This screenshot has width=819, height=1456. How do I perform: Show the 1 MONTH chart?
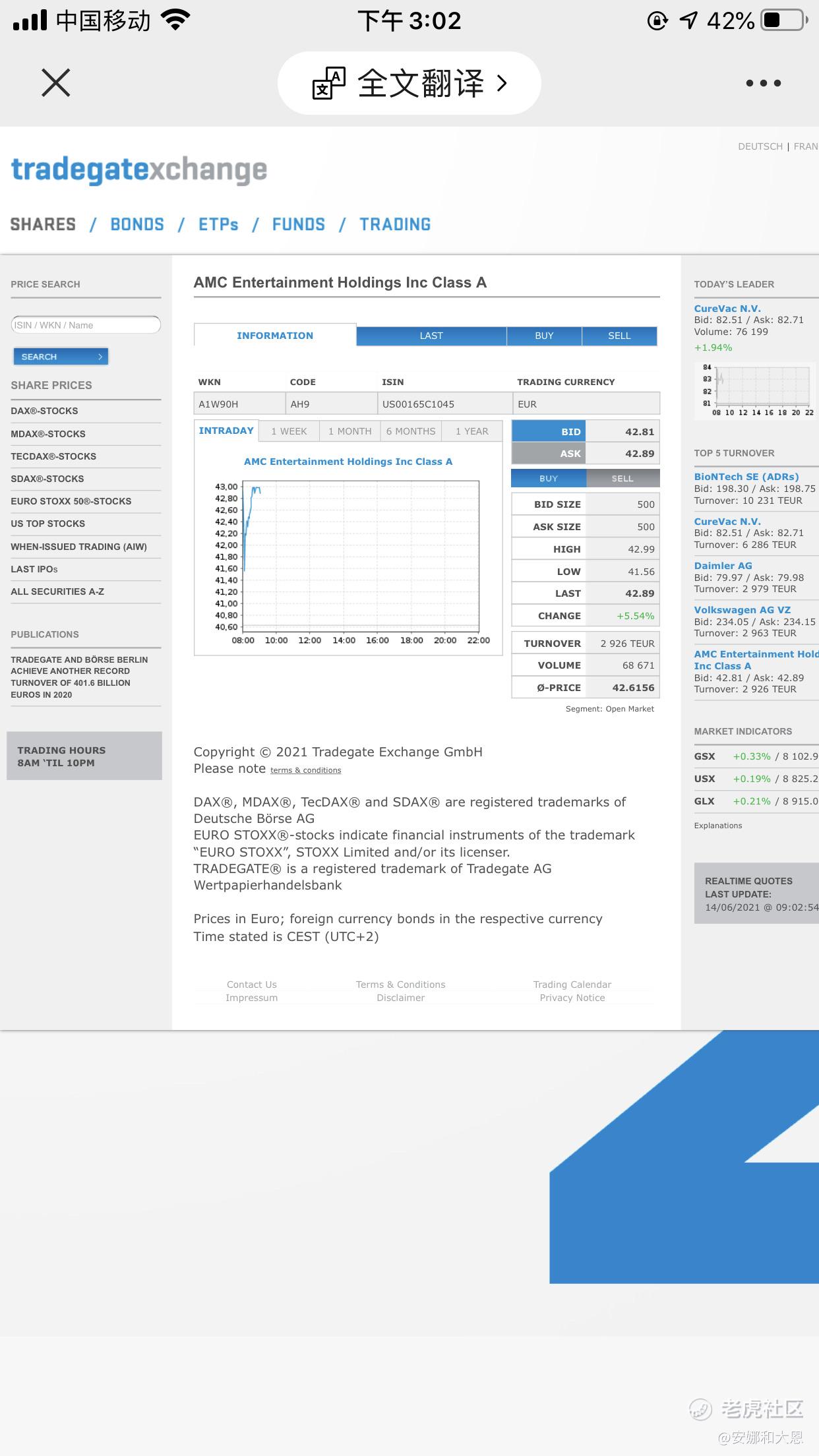coord(350,431)
